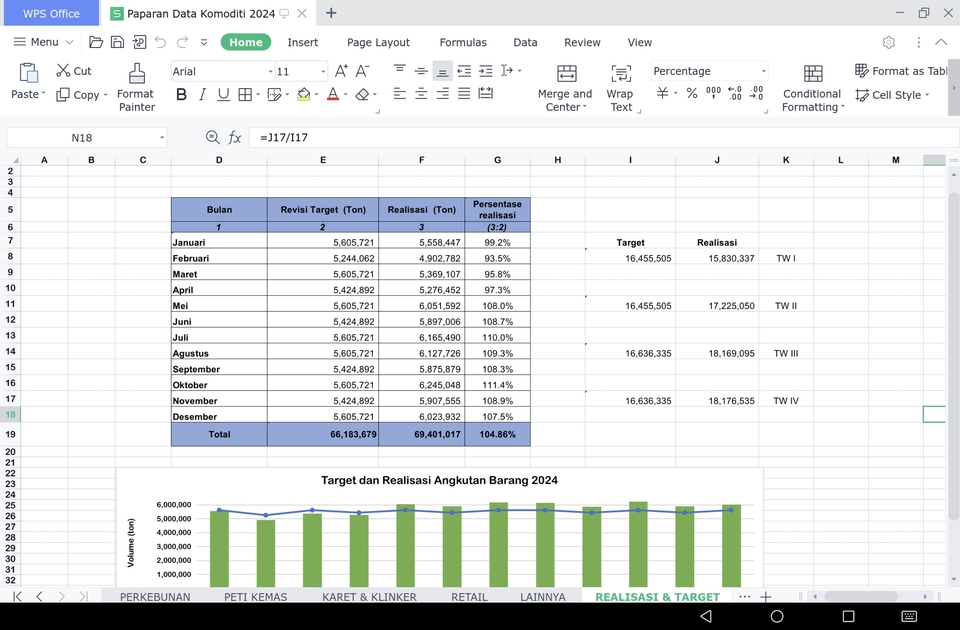Viewport: 960px width, 630px height.
Task: Switch to the Formulas ribbon tab
Action: [x=463, y=42]
